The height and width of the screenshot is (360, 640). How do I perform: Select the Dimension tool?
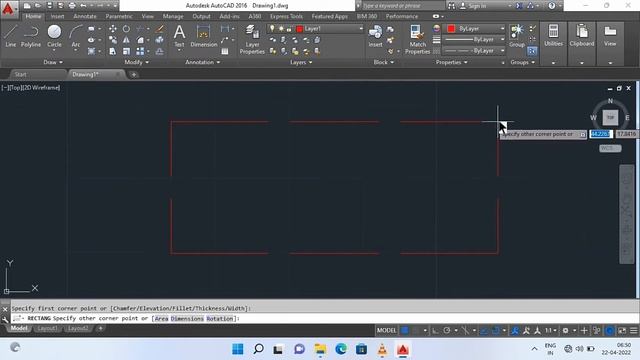[204, 36]
